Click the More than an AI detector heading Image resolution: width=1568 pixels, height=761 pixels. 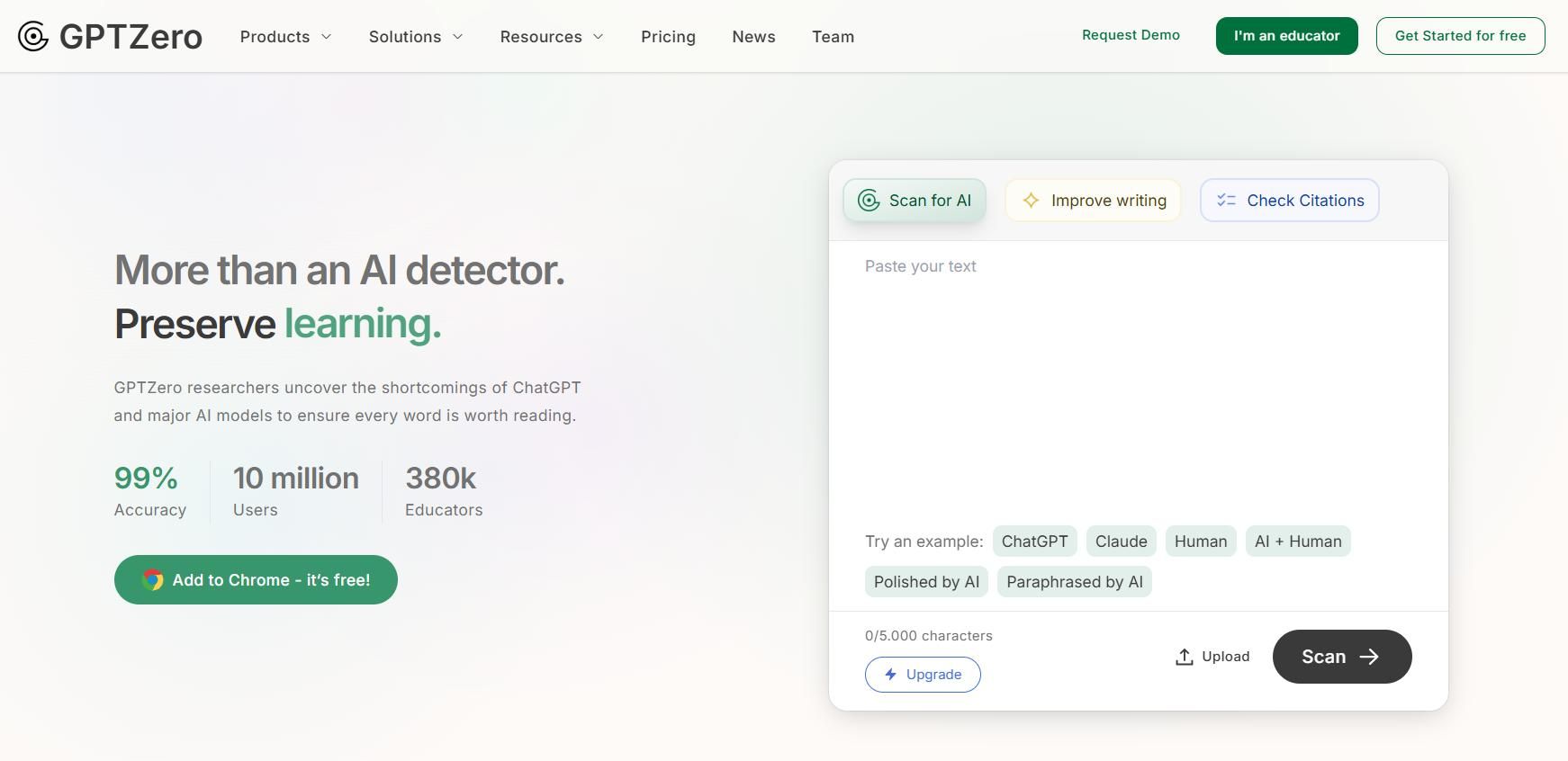[339, 270]
